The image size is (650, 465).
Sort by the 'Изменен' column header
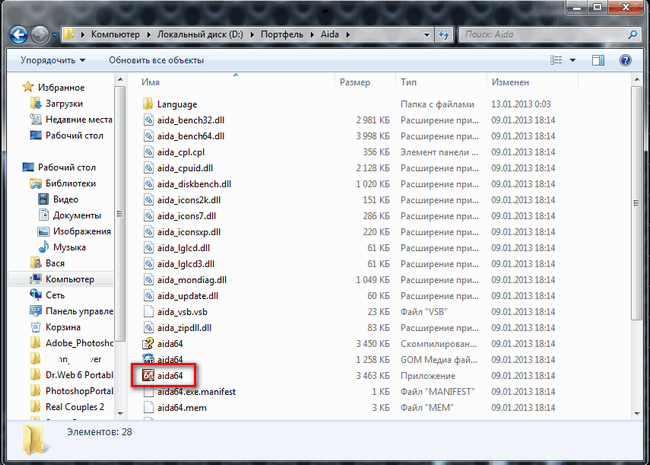coord(510,82)
